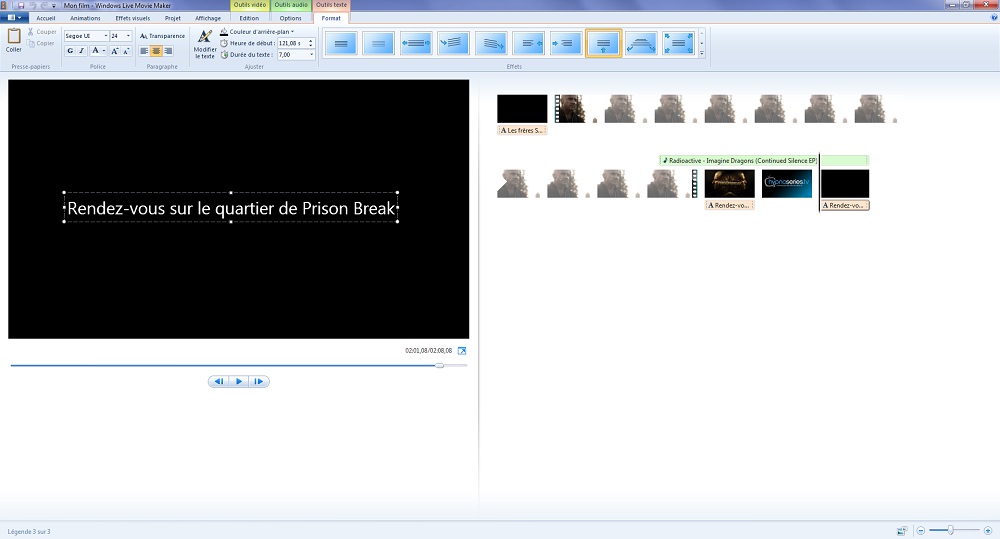Center-align the caption text
Image resolution: width=1000 pixels, height=539 pixels.
pyautogui.click(x=156, y=51)
